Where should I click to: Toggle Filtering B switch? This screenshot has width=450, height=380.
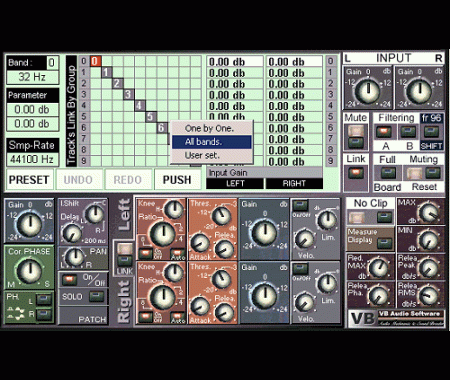pyautogui.click(x=408, y=132)
